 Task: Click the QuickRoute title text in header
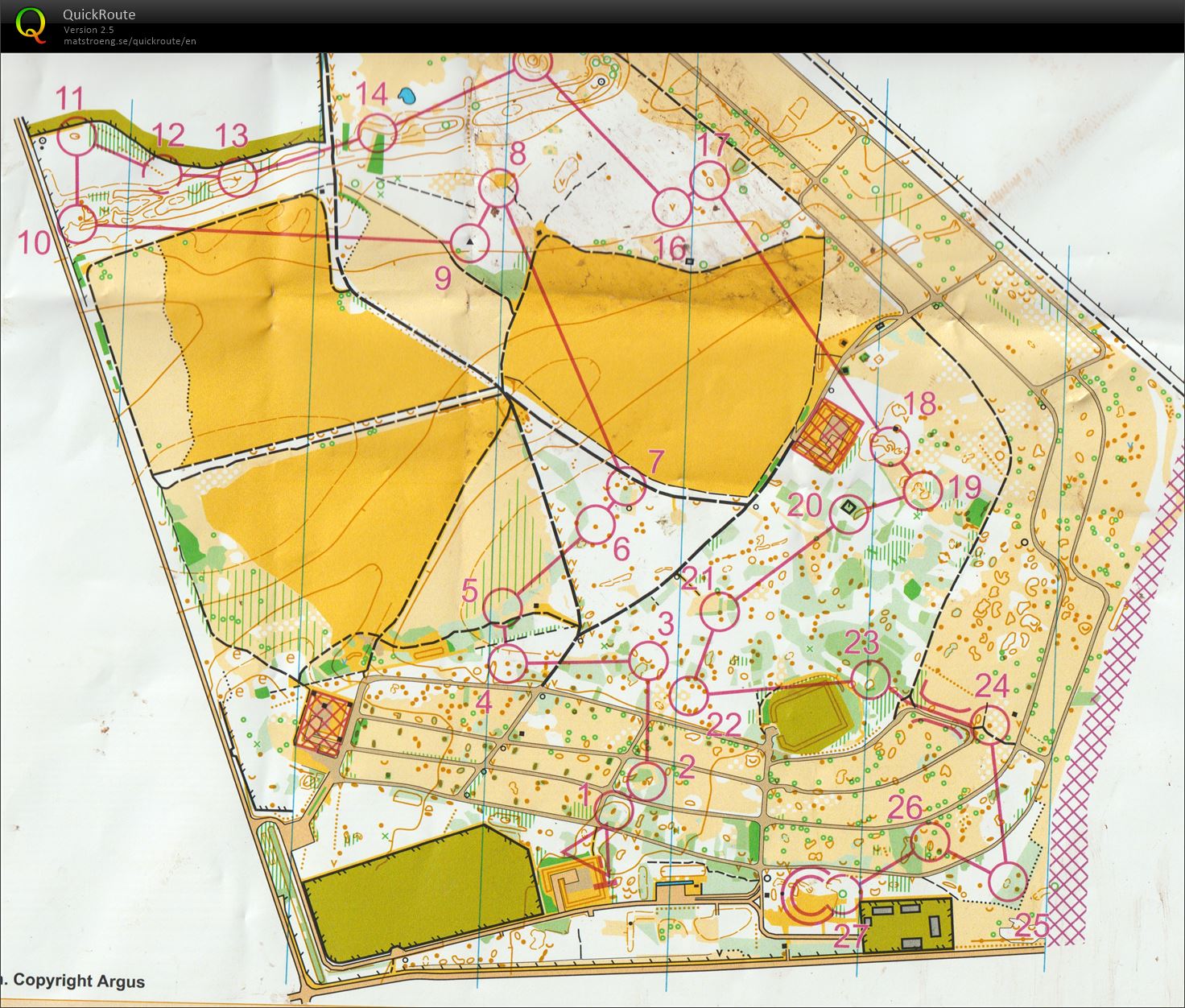pyautogui.click(x=98, y=14)
